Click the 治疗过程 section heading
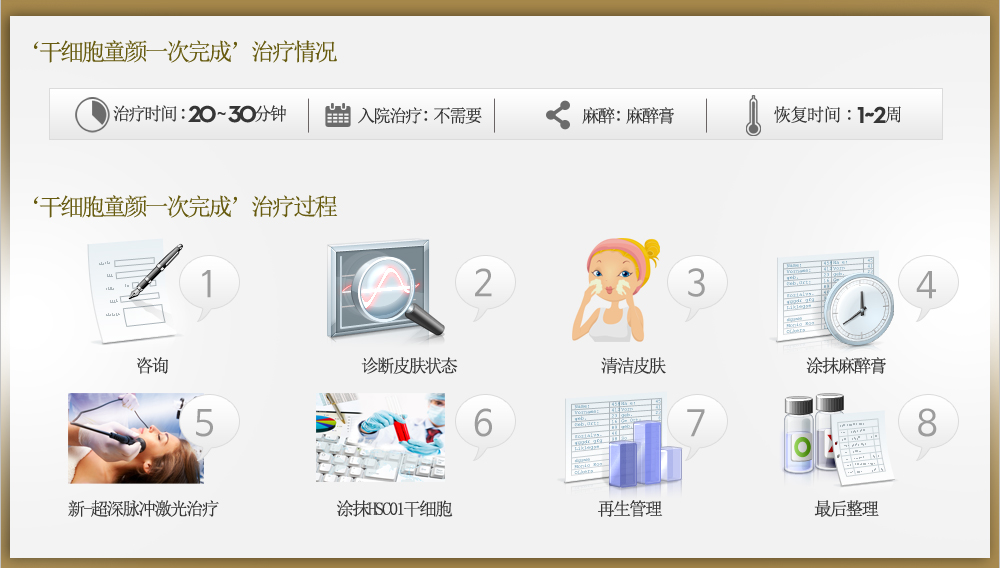Viewport: 1000px width, 568px height. click(x=294, y=207)
